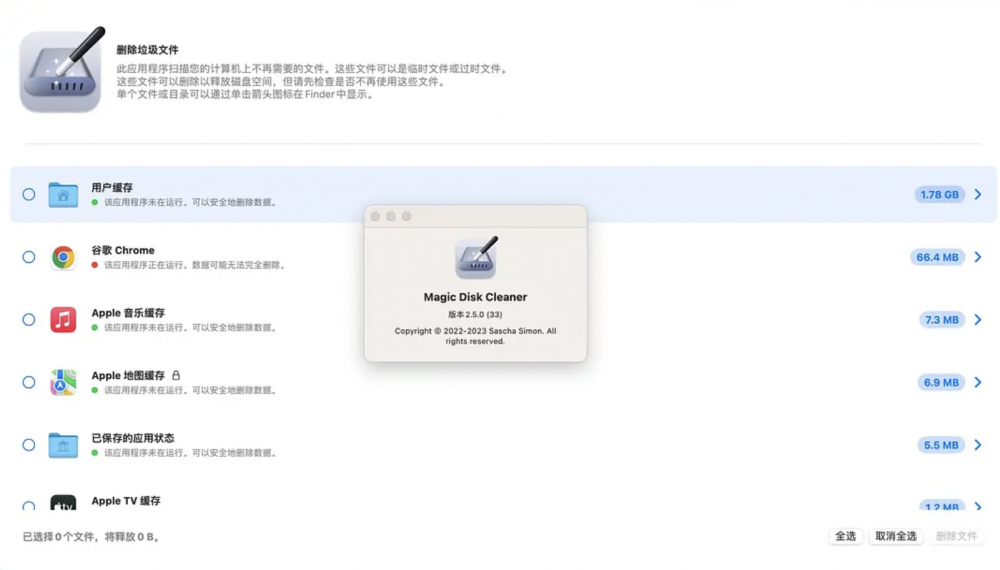The height and width of the screenshot is (570, 1000).
Task: Click the 7.3 MB size badge
Action: pyautogui.click(x=941, y=319)
